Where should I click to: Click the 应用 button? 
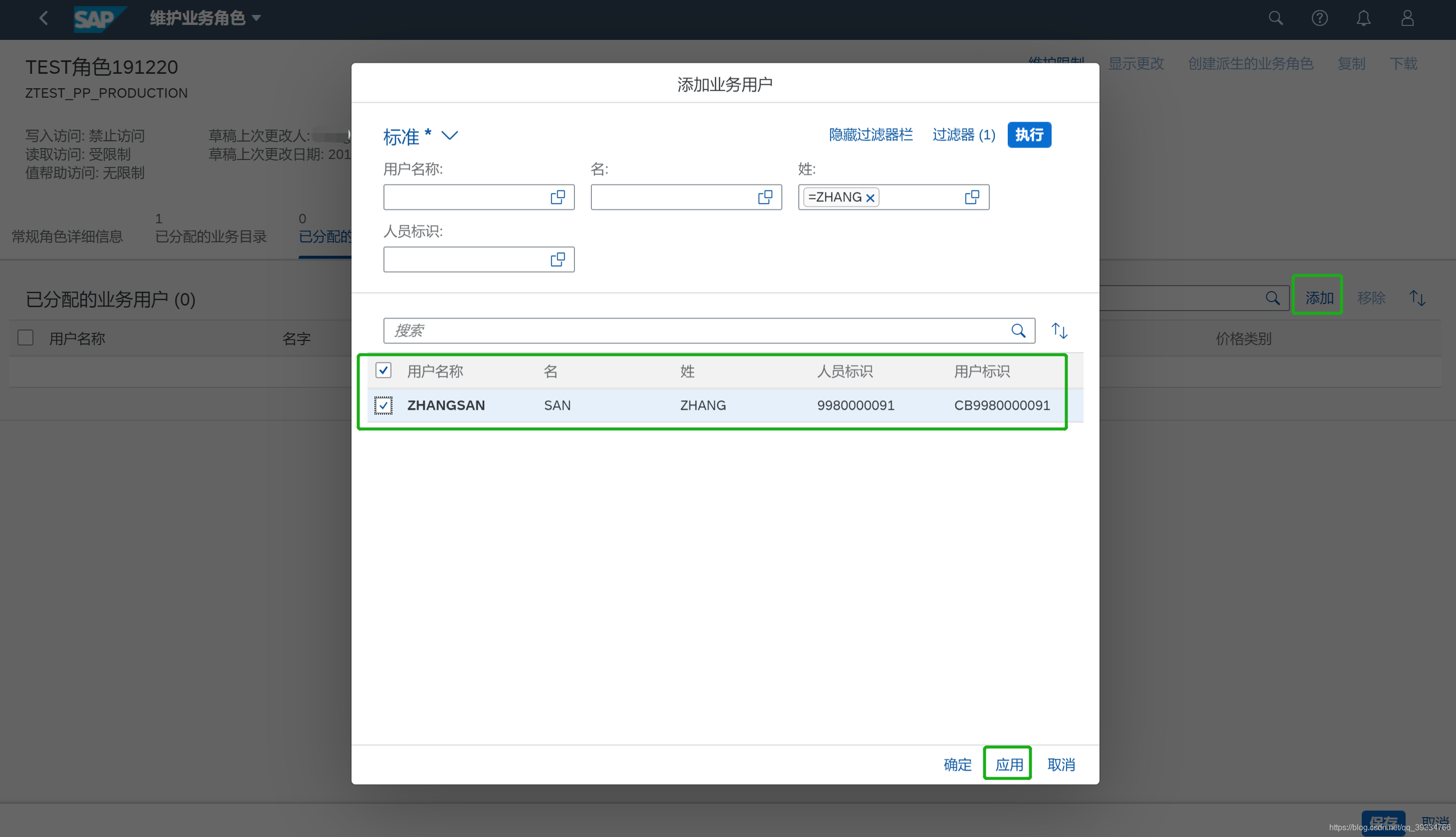[1009, 765]
